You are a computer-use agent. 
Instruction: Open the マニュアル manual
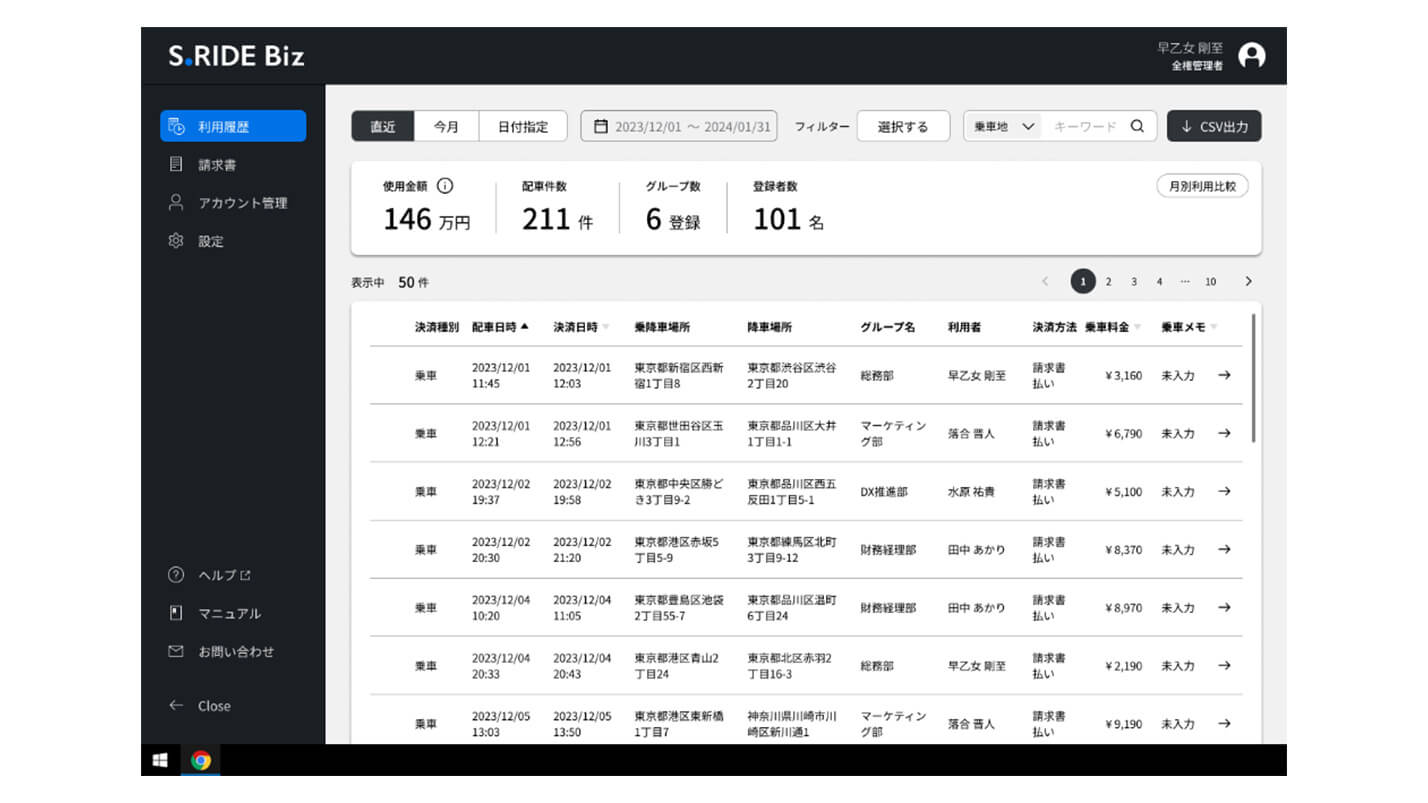coord(229,613)
